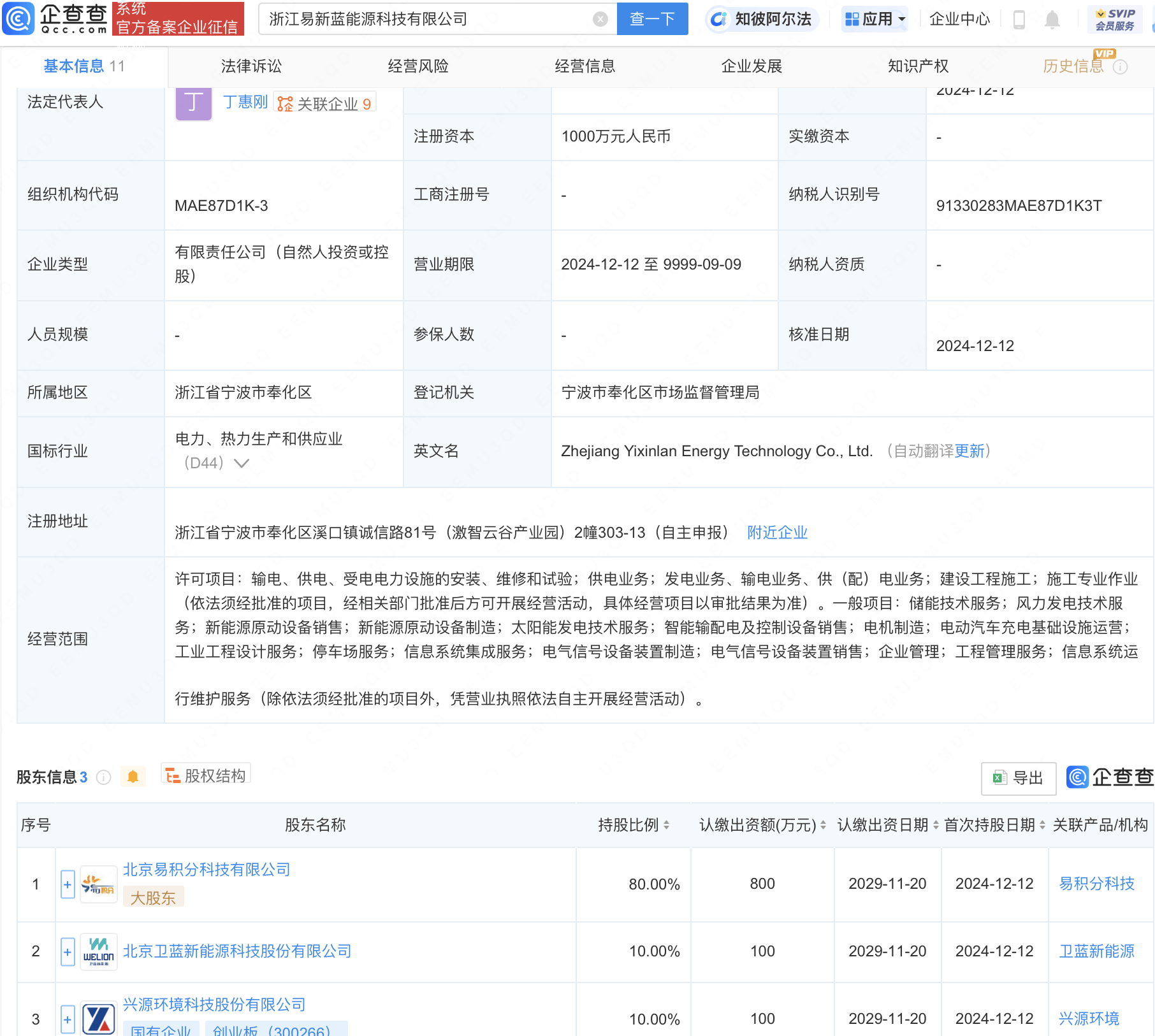Click the 丁 avatar thumbnail
Image resolution: width=1155 pixels, height=1036 pixels.
pyautogui.click(x=194, y=103)
